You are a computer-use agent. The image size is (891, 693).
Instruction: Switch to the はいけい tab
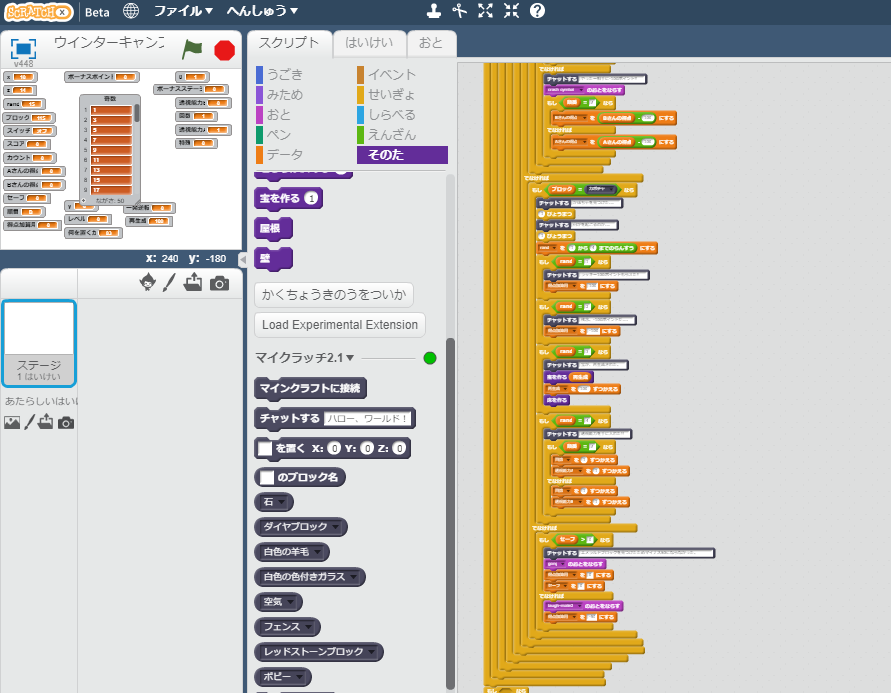click(x=369, y=43)
